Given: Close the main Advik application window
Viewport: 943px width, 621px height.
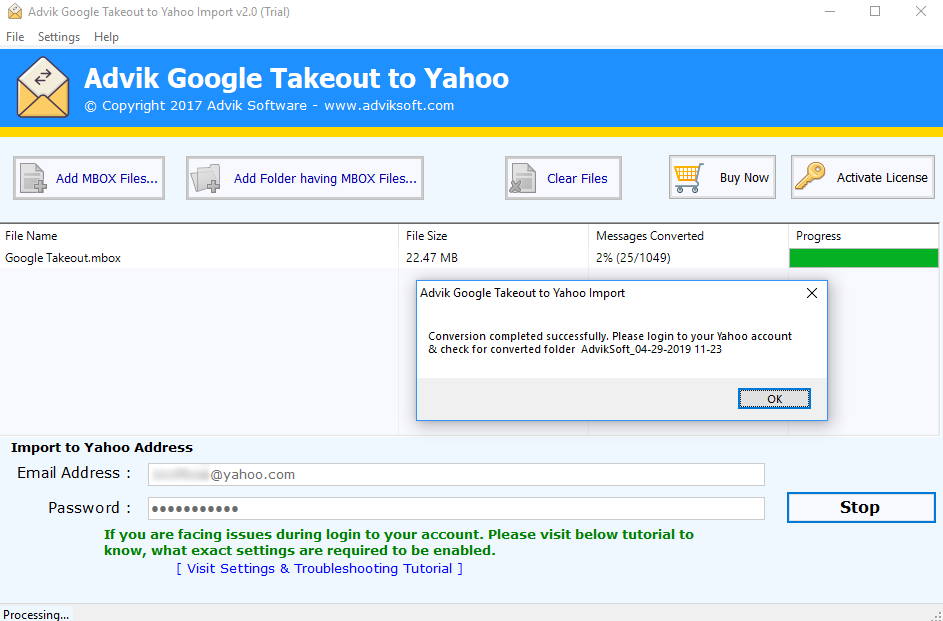Looking at the screenshot, I should [x=920, y=11].
